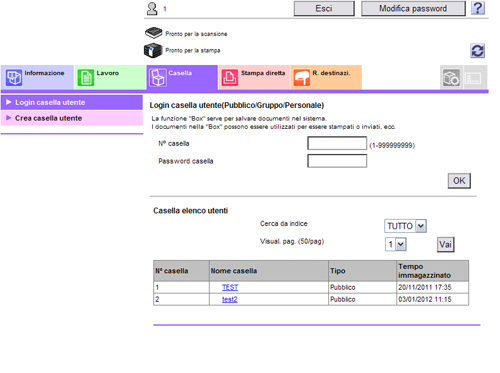This screenshot has height=373, width=500.
Task: Switch to the Lavoro tab
Action: (110, 77)
